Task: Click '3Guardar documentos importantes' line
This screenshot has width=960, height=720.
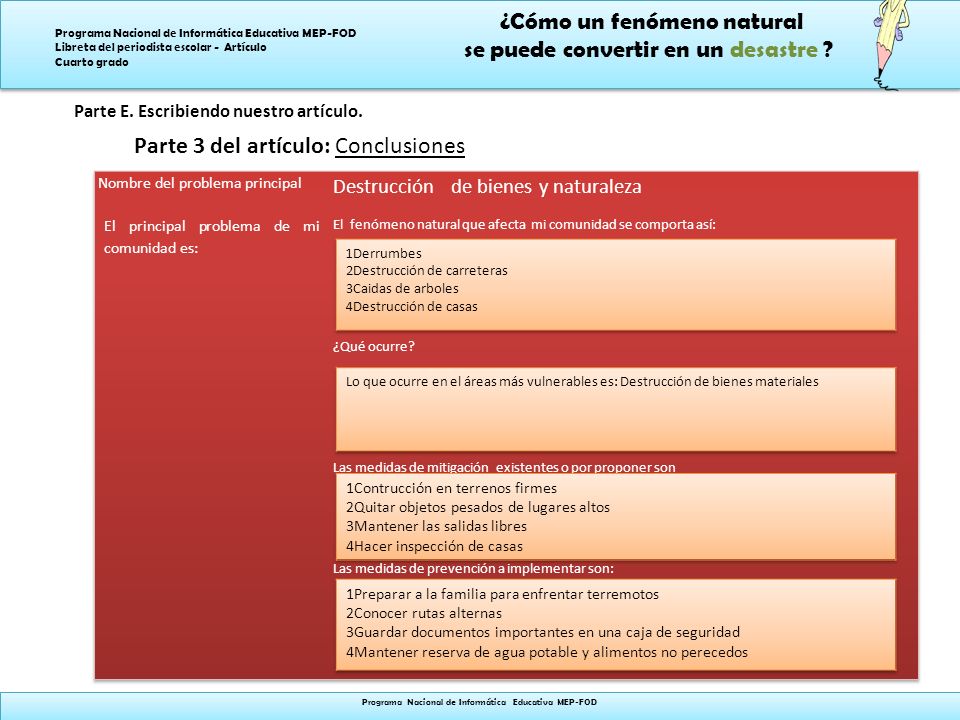Action: [x=542, y=632]
